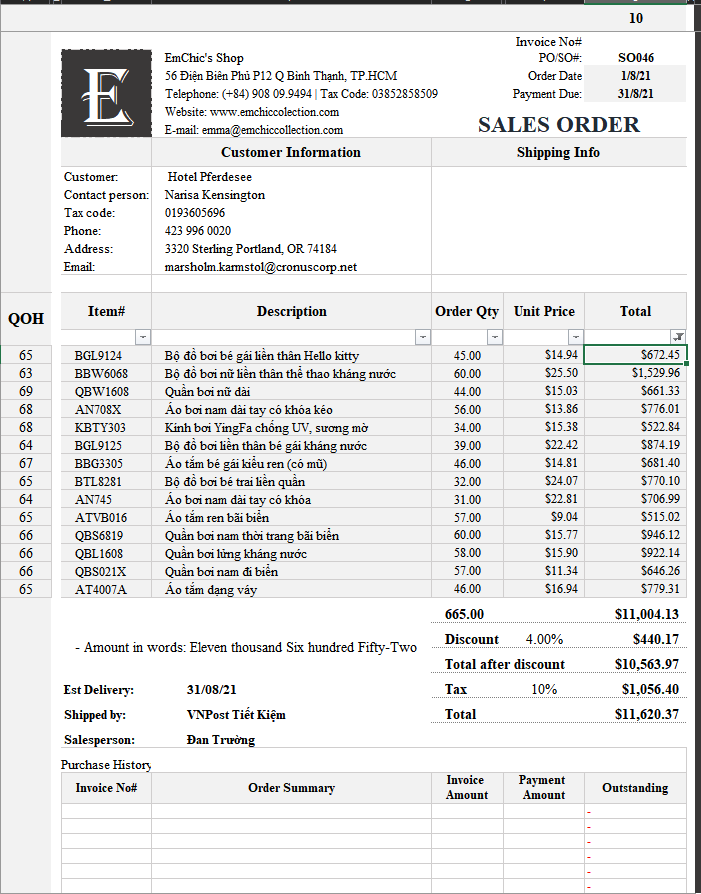Viewport: 701px width, 894px height.
Task: Open the Description column filter dropdown
Action: [422, 337]
